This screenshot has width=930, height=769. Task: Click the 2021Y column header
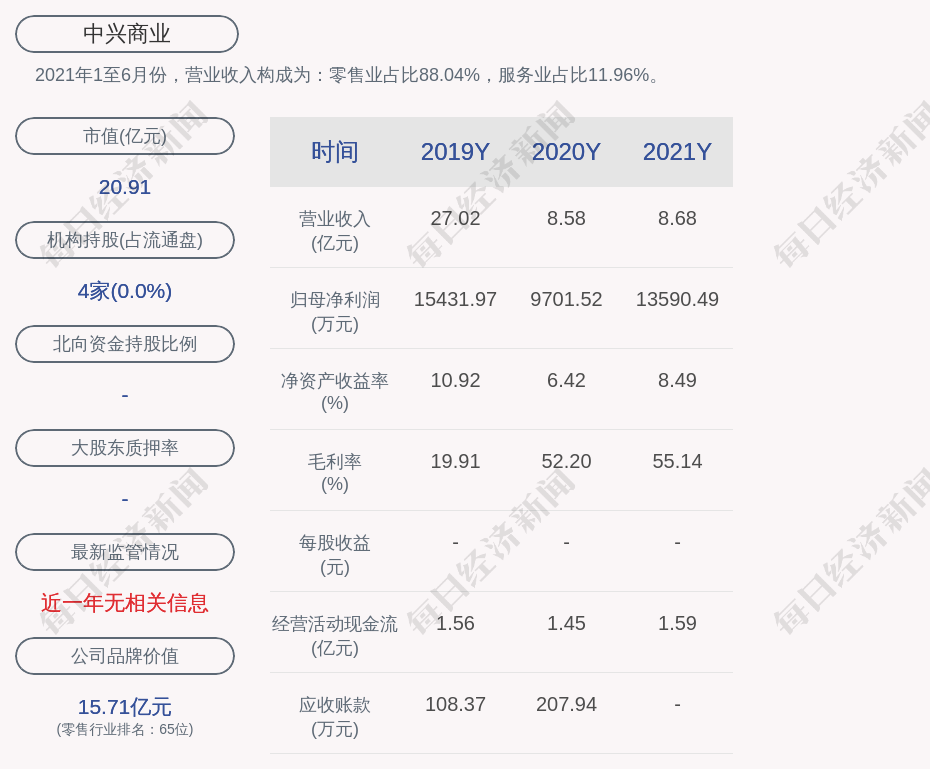[x=677, y=152]
